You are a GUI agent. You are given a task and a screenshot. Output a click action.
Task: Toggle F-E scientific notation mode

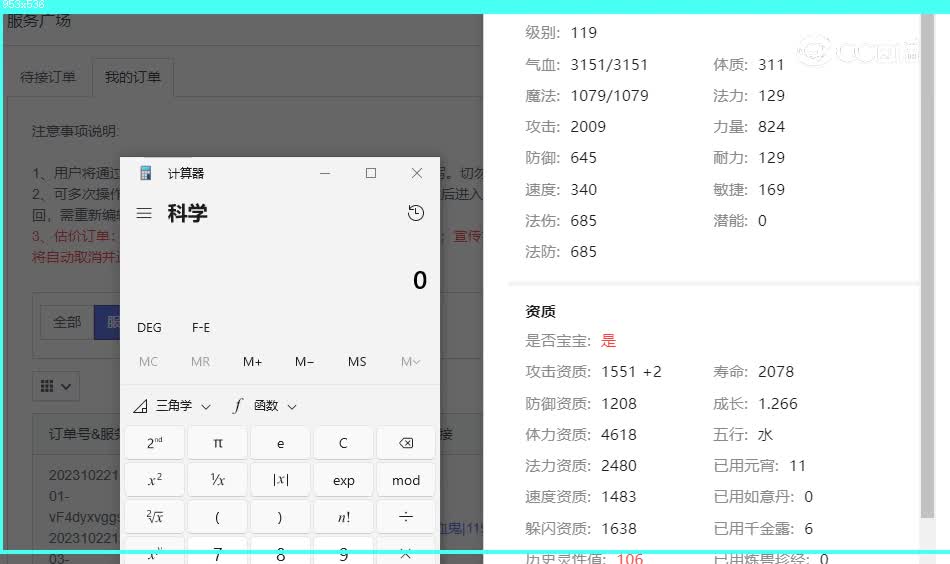pyautogui.click(x=201, y=328)
